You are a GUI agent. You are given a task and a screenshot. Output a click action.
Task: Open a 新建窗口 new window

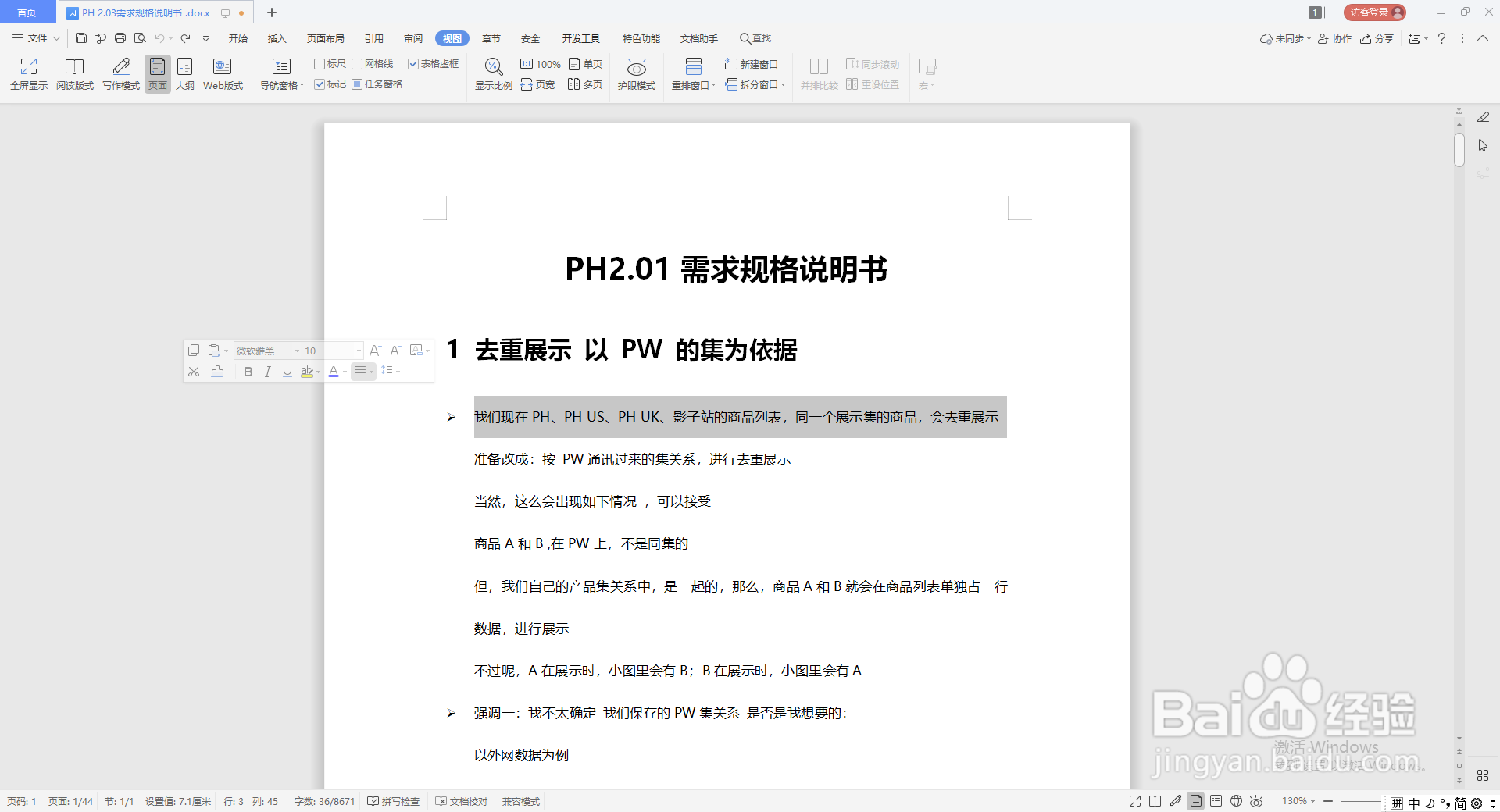[x=752, y=64]
